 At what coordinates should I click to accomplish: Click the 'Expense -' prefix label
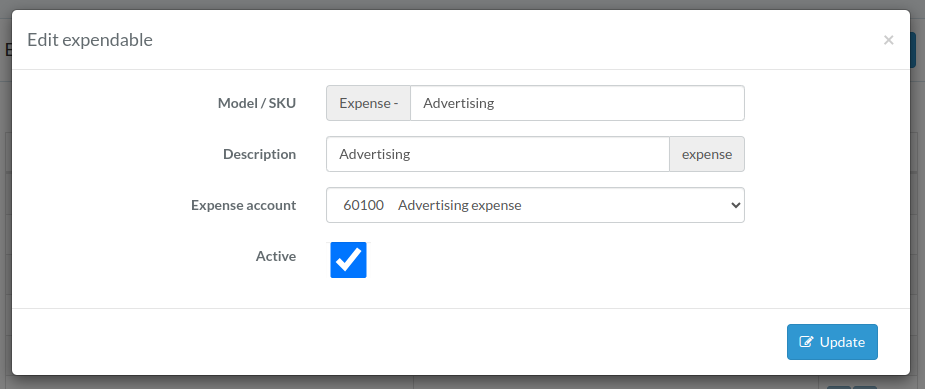(368, 103)
